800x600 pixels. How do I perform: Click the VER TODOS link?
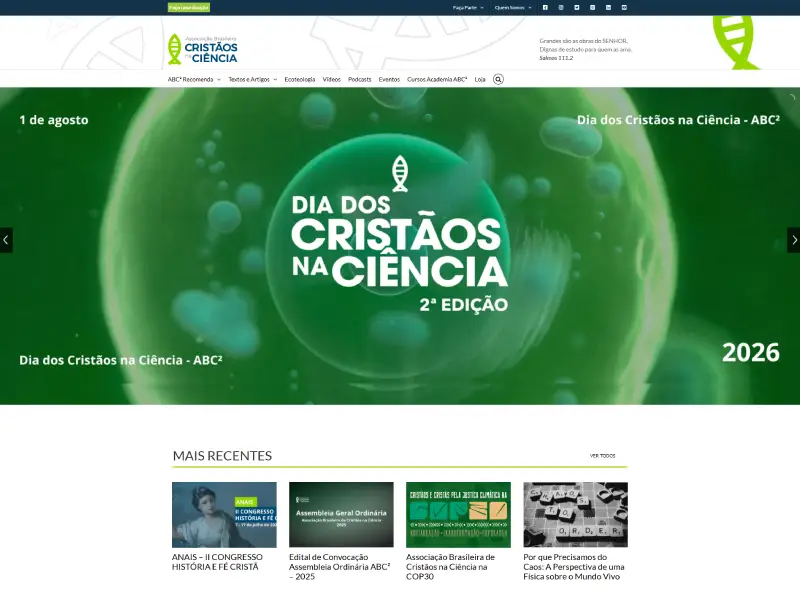coord(603,456)
